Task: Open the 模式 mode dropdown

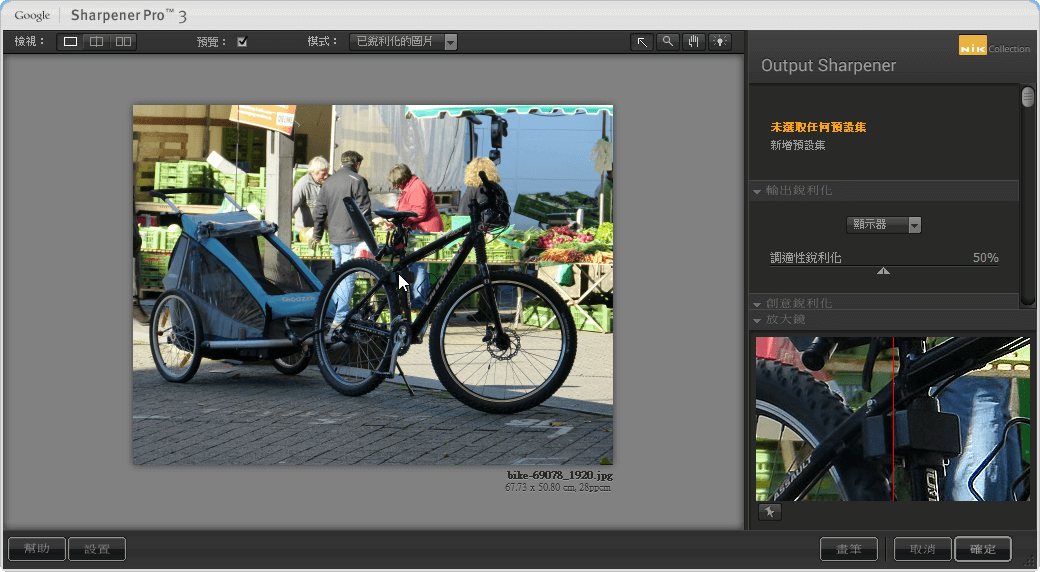Action: tap(403, 42)
